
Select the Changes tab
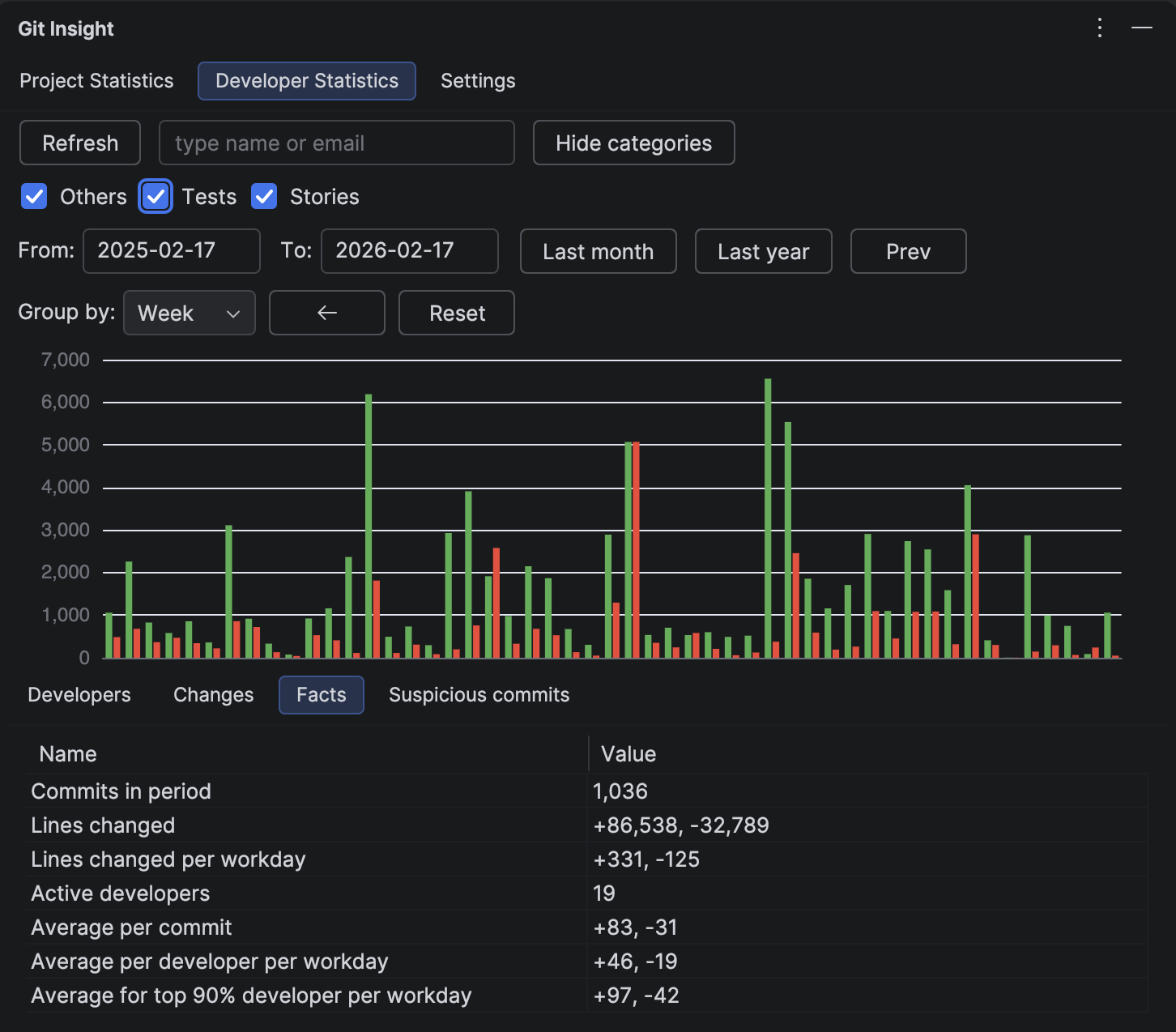(213, 694)
